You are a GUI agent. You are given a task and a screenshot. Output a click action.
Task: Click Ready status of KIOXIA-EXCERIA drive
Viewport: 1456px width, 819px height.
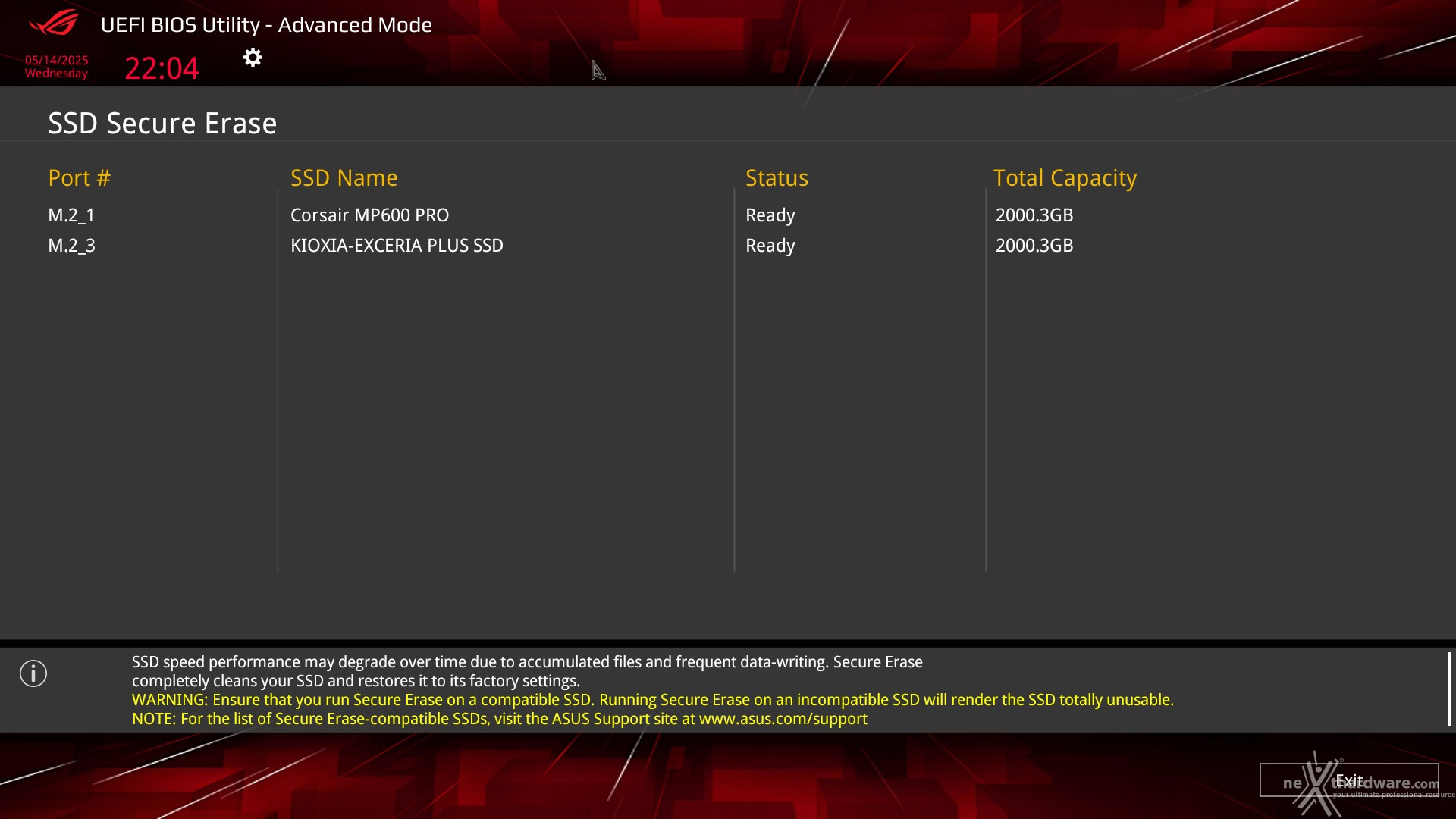770,246
